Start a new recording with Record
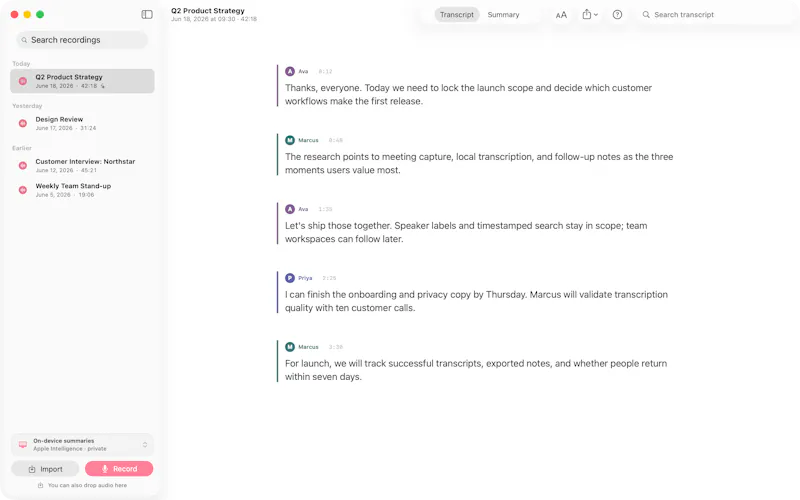800x500 pixels. pos(119,469)
